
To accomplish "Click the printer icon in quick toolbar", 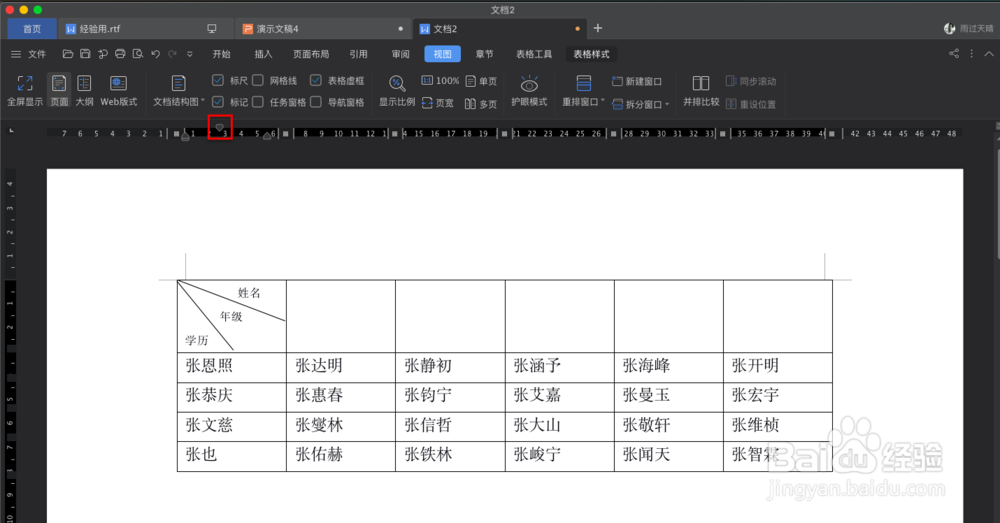I will coord(120,54).
